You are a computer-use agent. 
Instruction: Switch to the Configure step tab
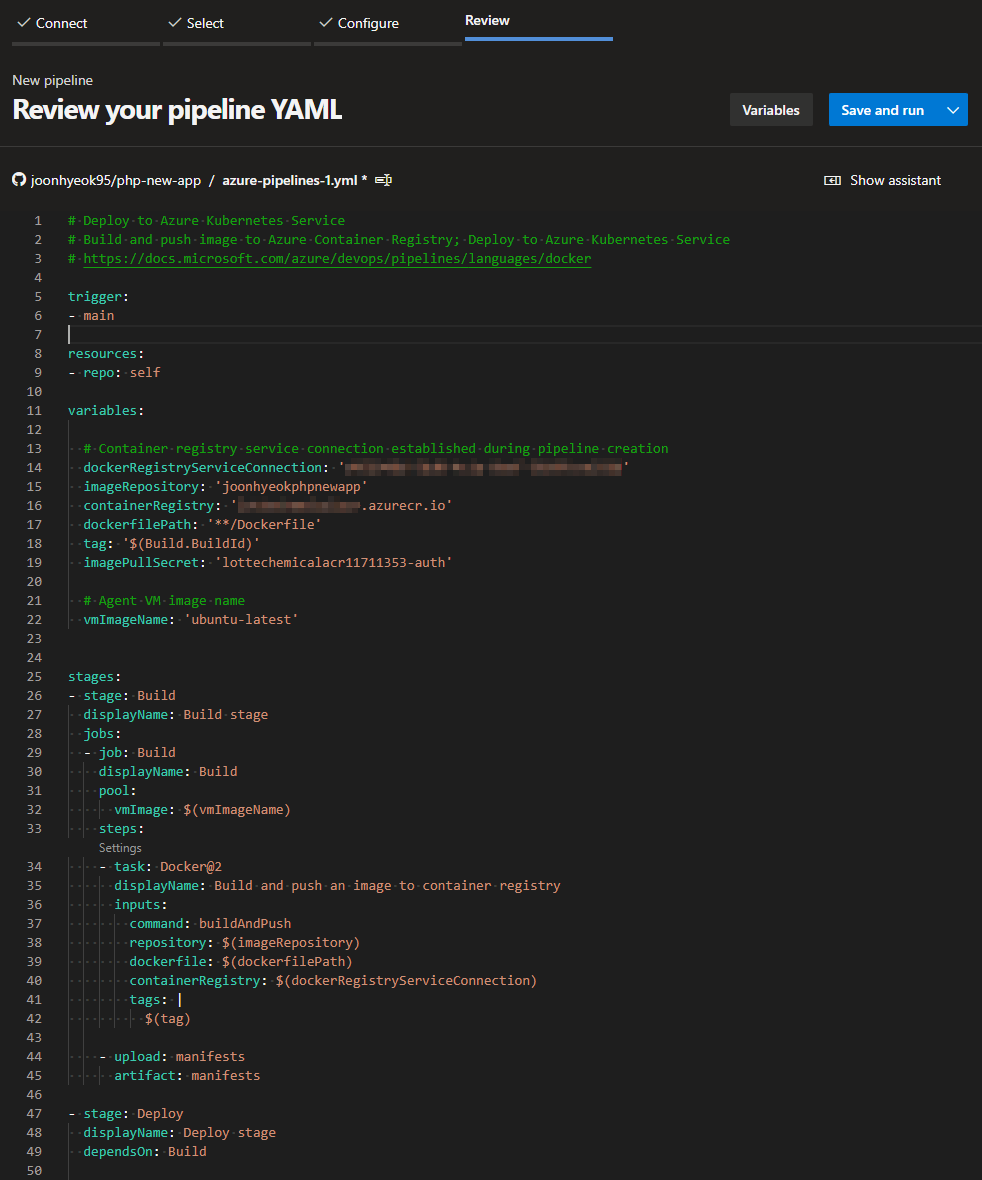(x=388, y=23)
